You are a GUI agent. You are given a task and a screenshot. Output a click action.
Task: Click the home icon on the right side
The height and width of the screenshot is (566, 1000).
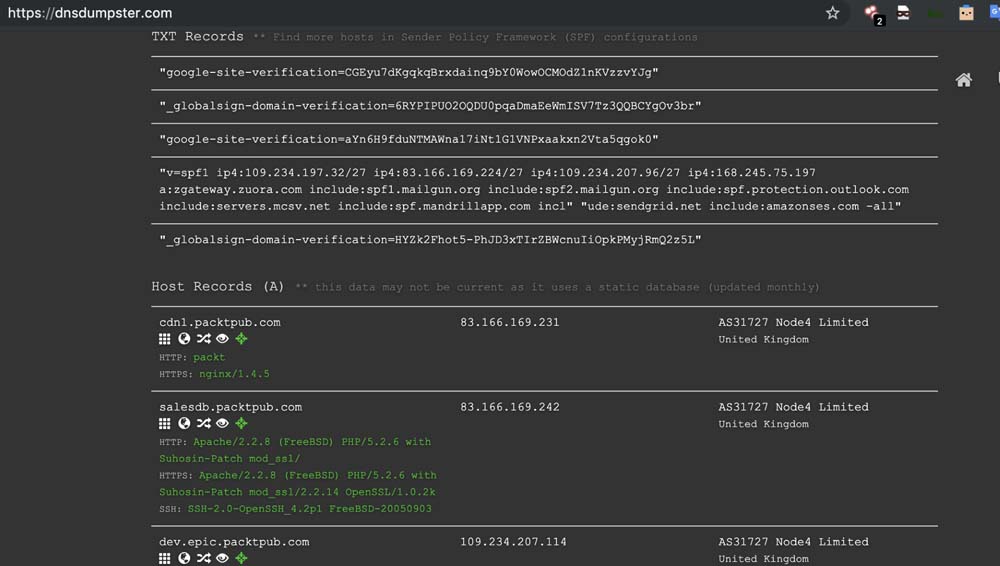964,80
